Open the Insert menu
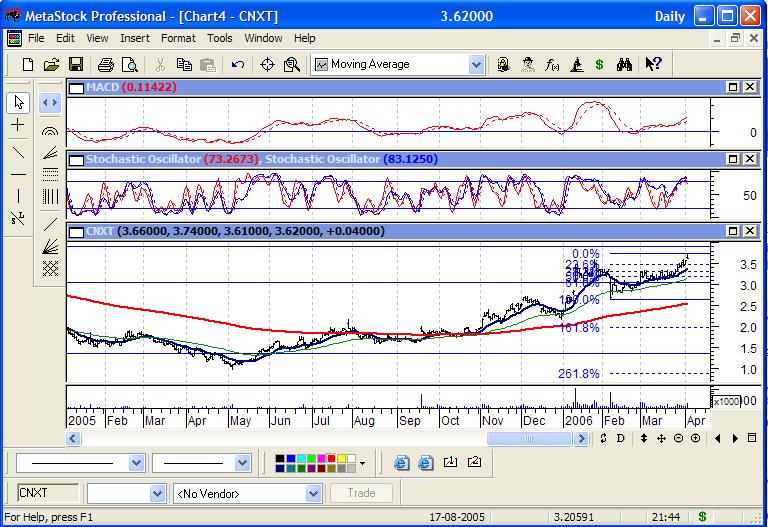Image resolution: width=768 pixels, height=527 pixels. pos(135,38)
